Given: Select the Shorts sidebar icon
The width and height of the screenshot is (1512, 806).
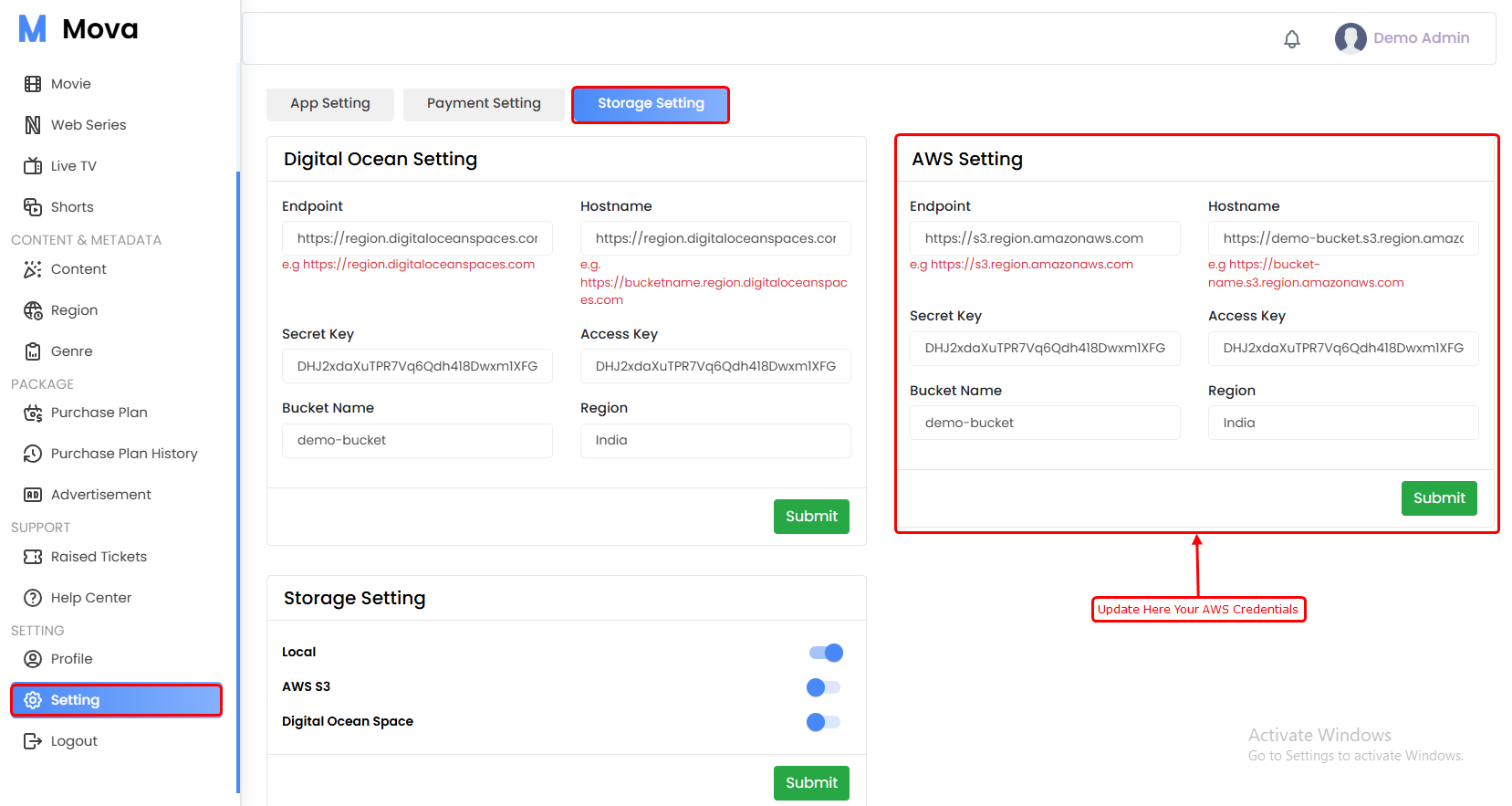Looking at the screenshot, I should tap(33, 207).
